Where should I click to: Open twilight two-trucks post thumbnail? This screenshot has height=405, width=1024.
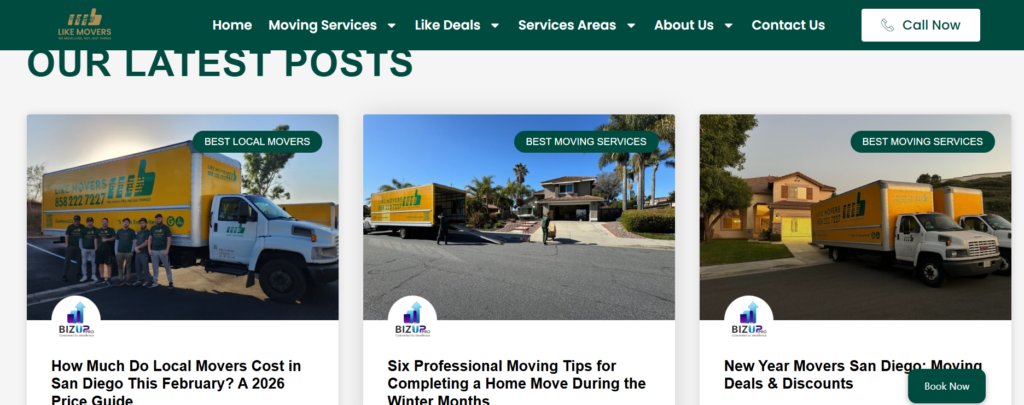click(x=855, y=217)
